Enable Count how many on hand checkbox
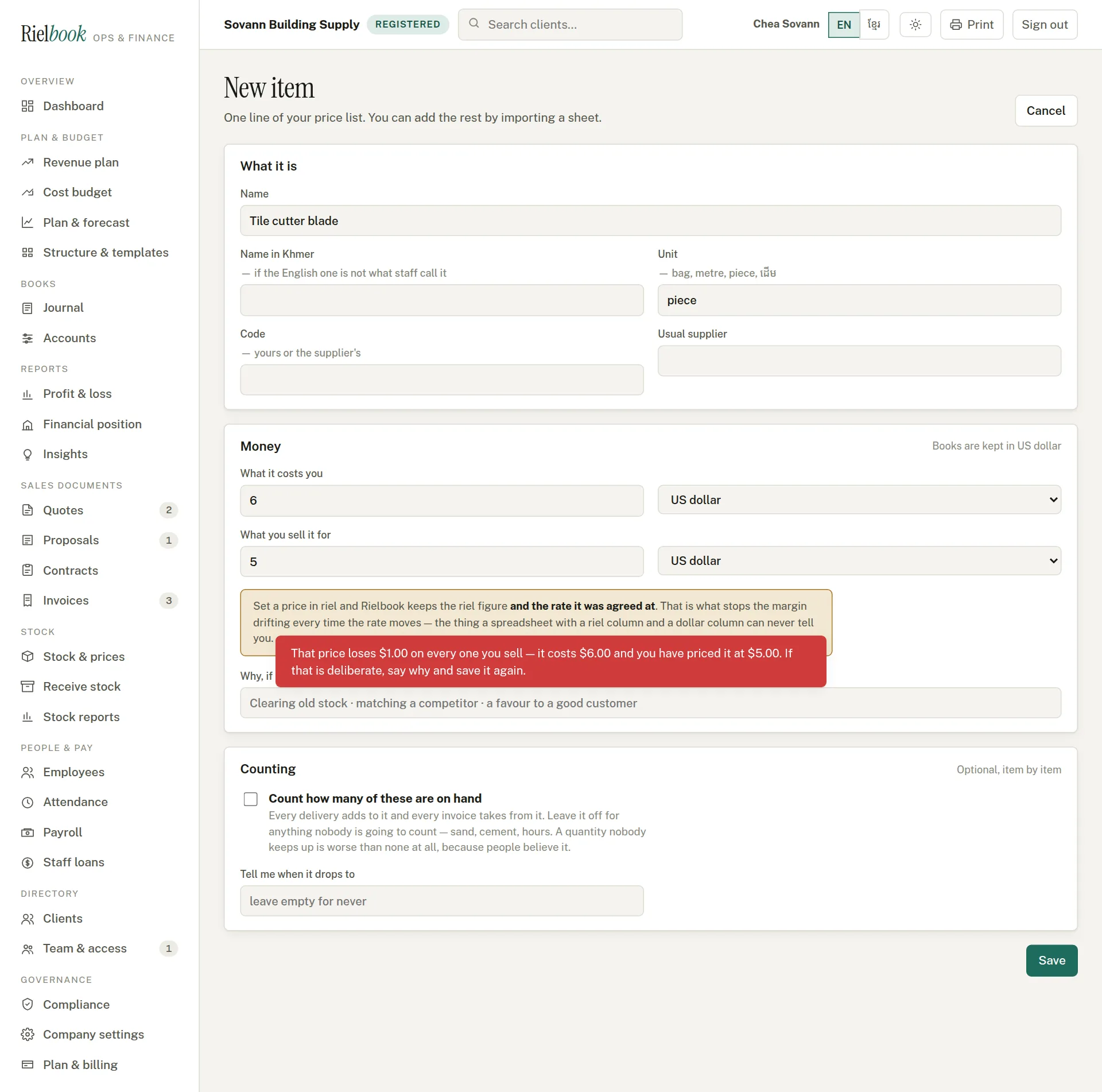 click(x=251, y=799)
